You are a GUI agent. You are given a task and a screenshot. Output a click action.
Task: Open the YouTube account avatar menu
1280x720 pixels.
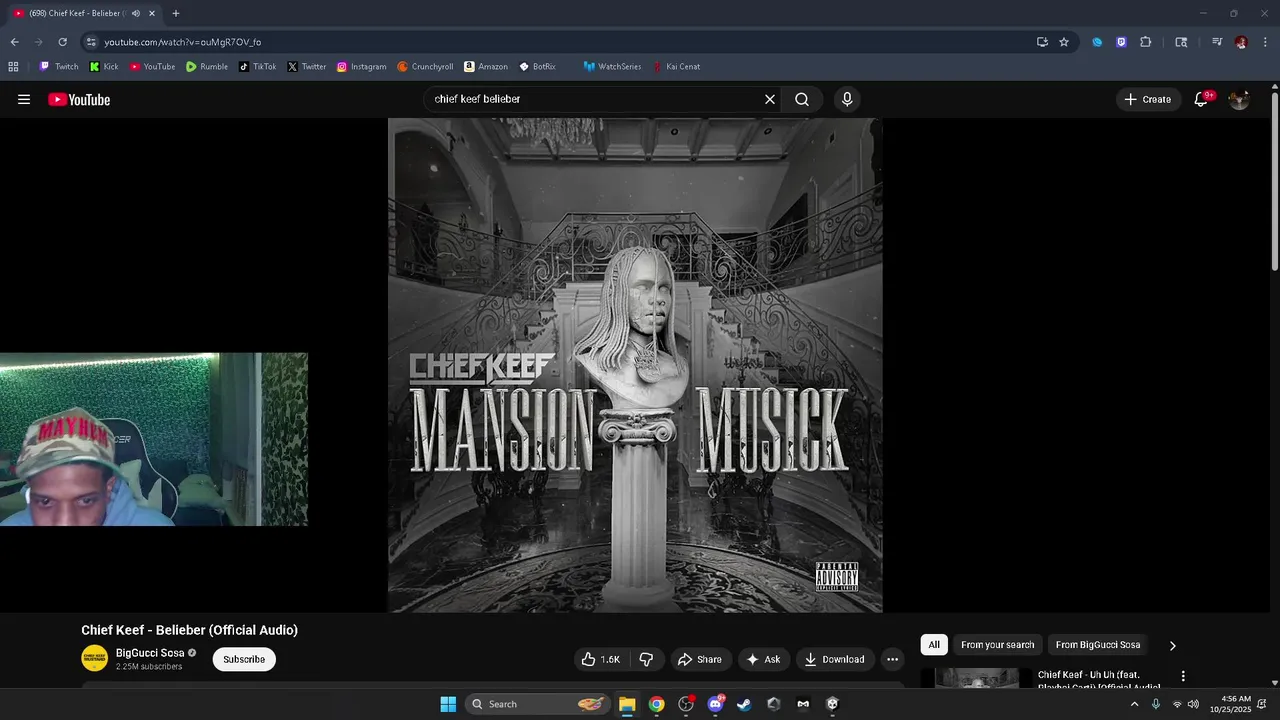click(1239, 99)
